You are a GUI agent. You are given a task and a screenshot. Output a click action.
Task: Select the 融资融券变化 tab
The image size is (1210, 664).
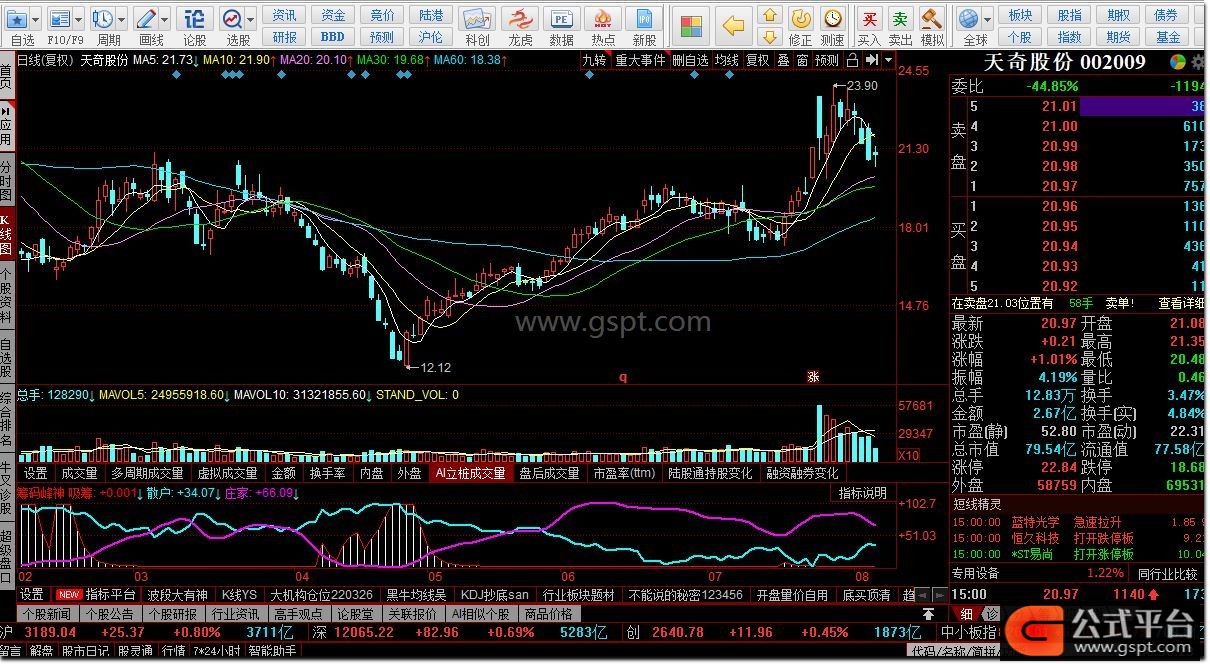(802, 473)
